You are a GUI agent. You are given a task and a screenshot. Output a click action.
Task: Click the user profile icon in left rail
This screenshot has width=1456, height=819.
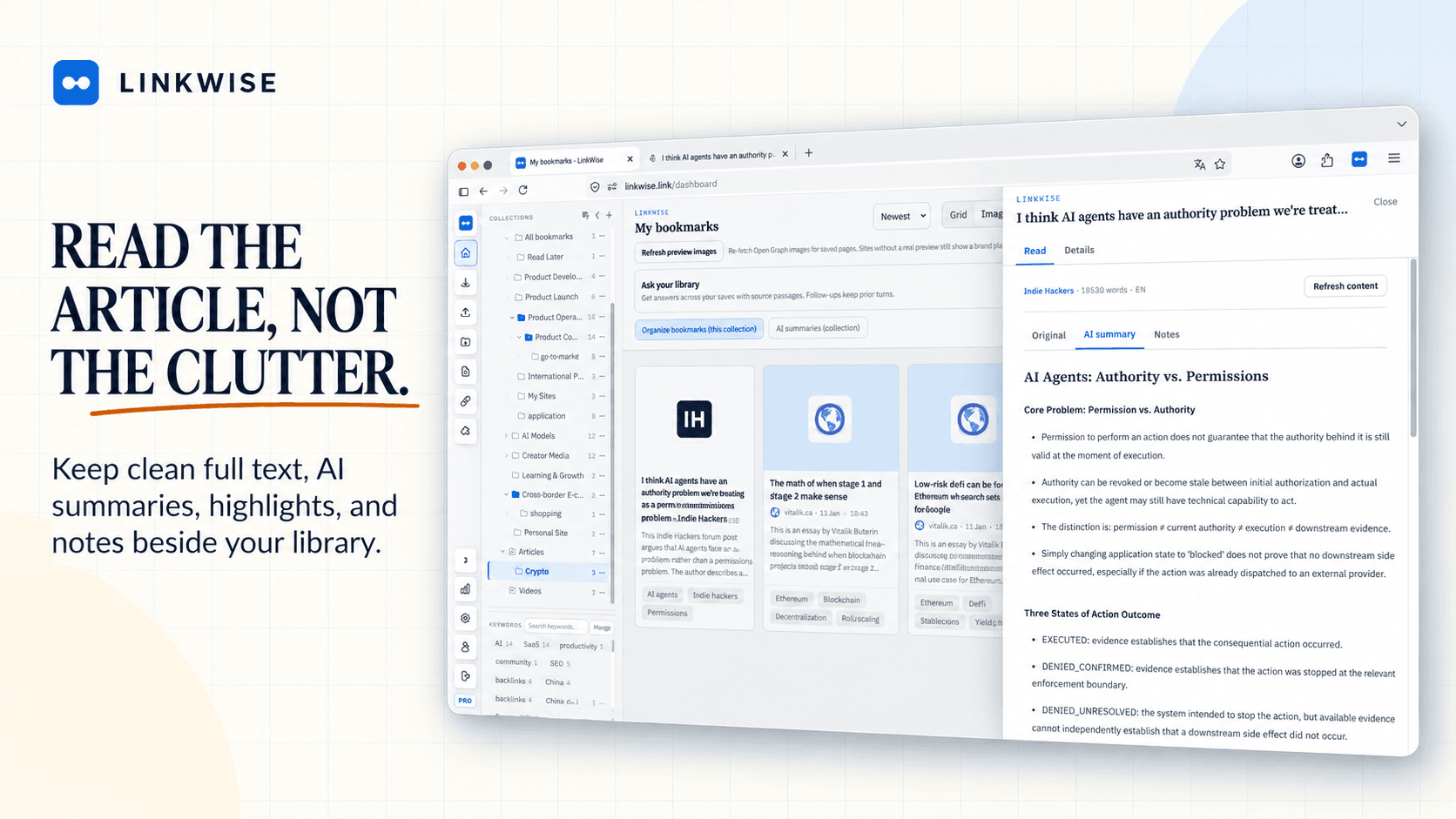pyautogui.click(x=466, y=647)
